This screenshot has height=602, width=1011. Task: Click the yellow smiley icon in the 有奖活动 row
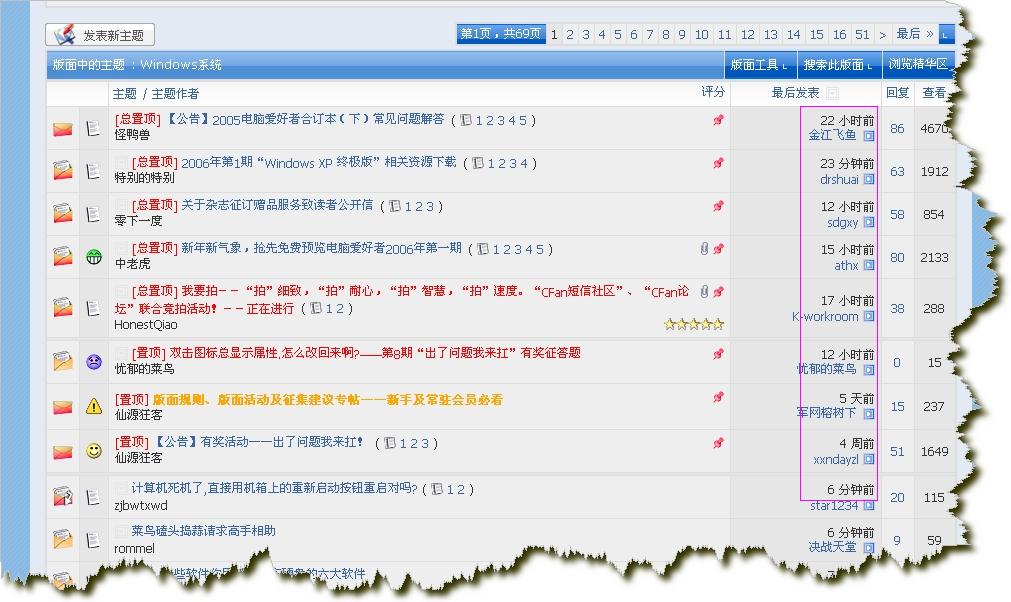[x=94, y=451]
